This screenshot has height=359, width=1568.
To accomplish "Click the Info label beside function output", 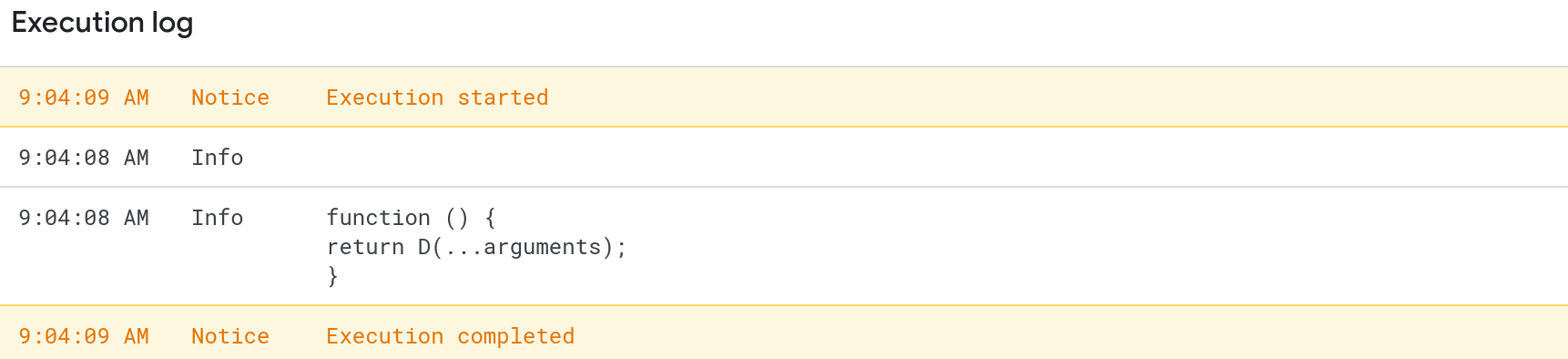I will (218, 218).
